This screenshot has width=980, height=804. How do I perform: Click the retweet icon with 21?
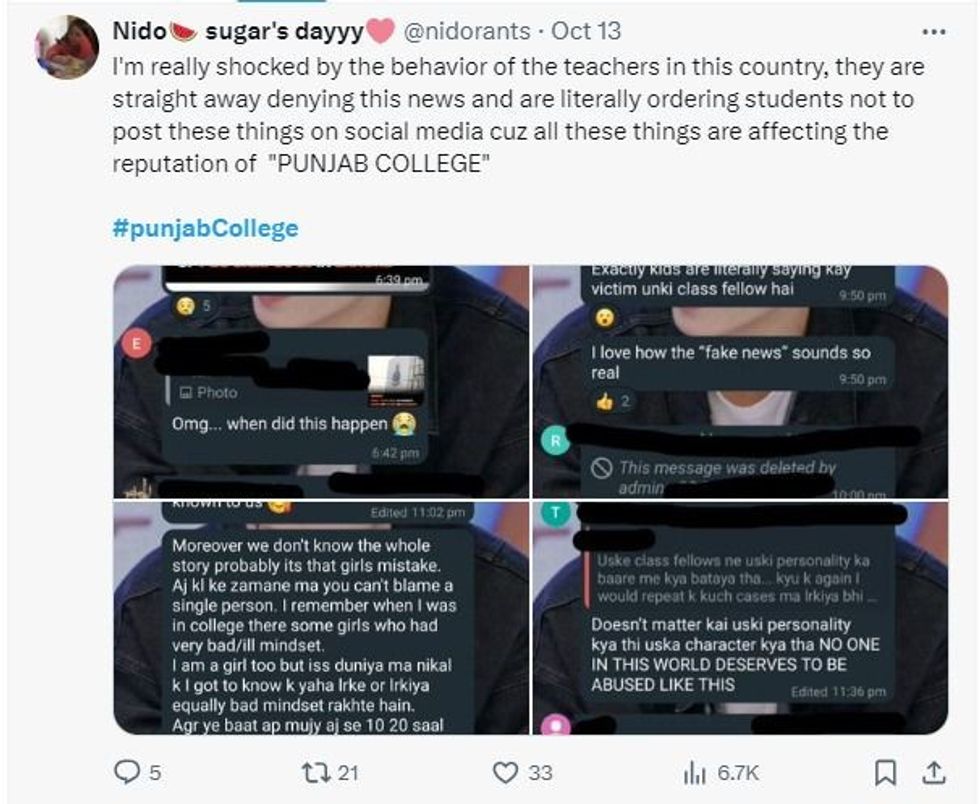(x=318, y=773)
